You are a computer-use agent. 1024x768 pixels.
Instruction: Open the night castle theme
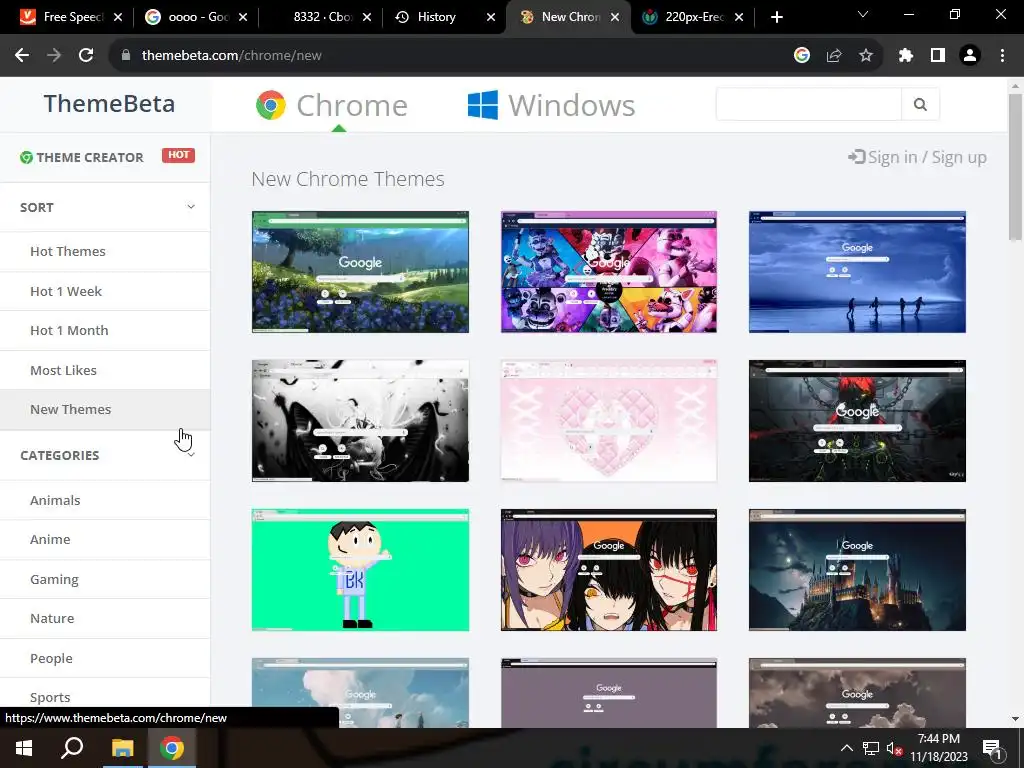tap(857, 570)
